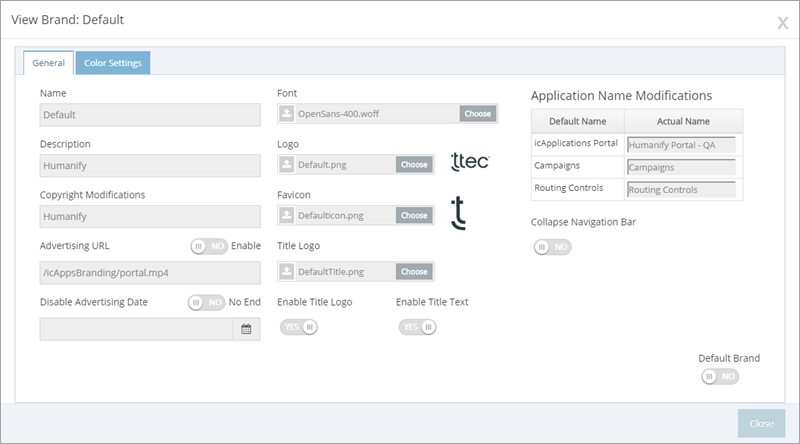Click the Actual Name column header

683,121
